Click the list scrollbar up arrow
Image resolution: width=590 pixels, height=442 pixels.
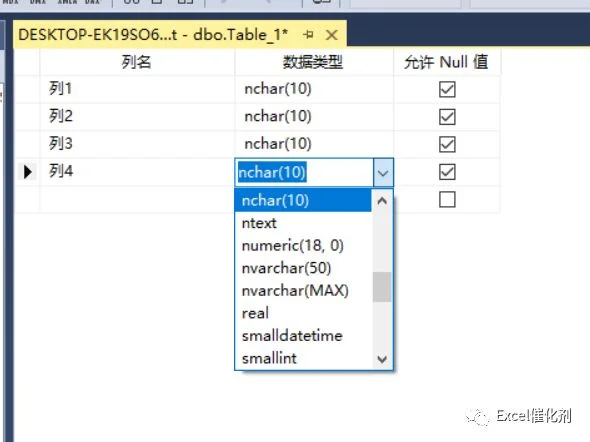pos(382,201)
